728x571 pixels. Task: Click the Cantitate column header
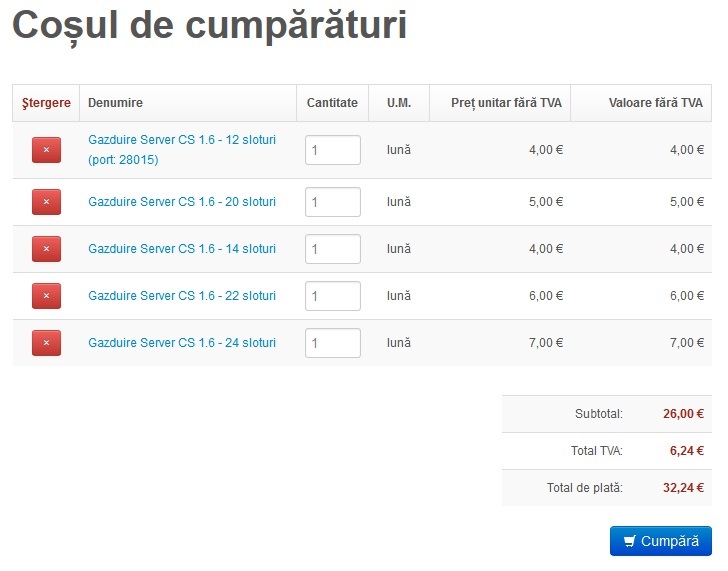(332, 103)
